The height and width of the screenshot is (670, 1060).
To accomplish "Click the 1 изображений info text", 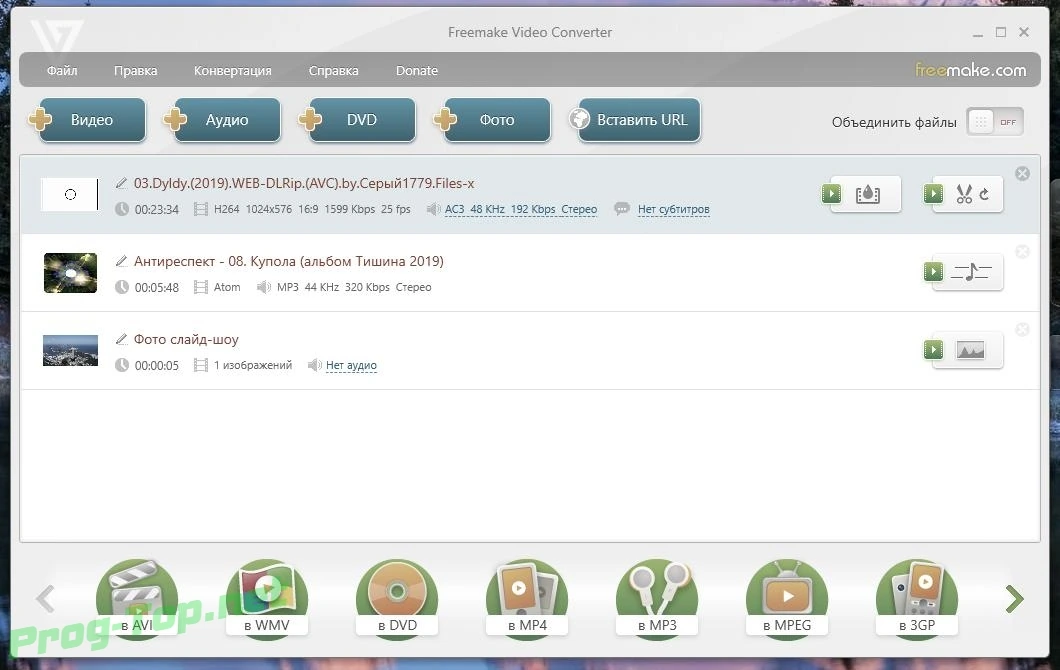I will point(253,365).
